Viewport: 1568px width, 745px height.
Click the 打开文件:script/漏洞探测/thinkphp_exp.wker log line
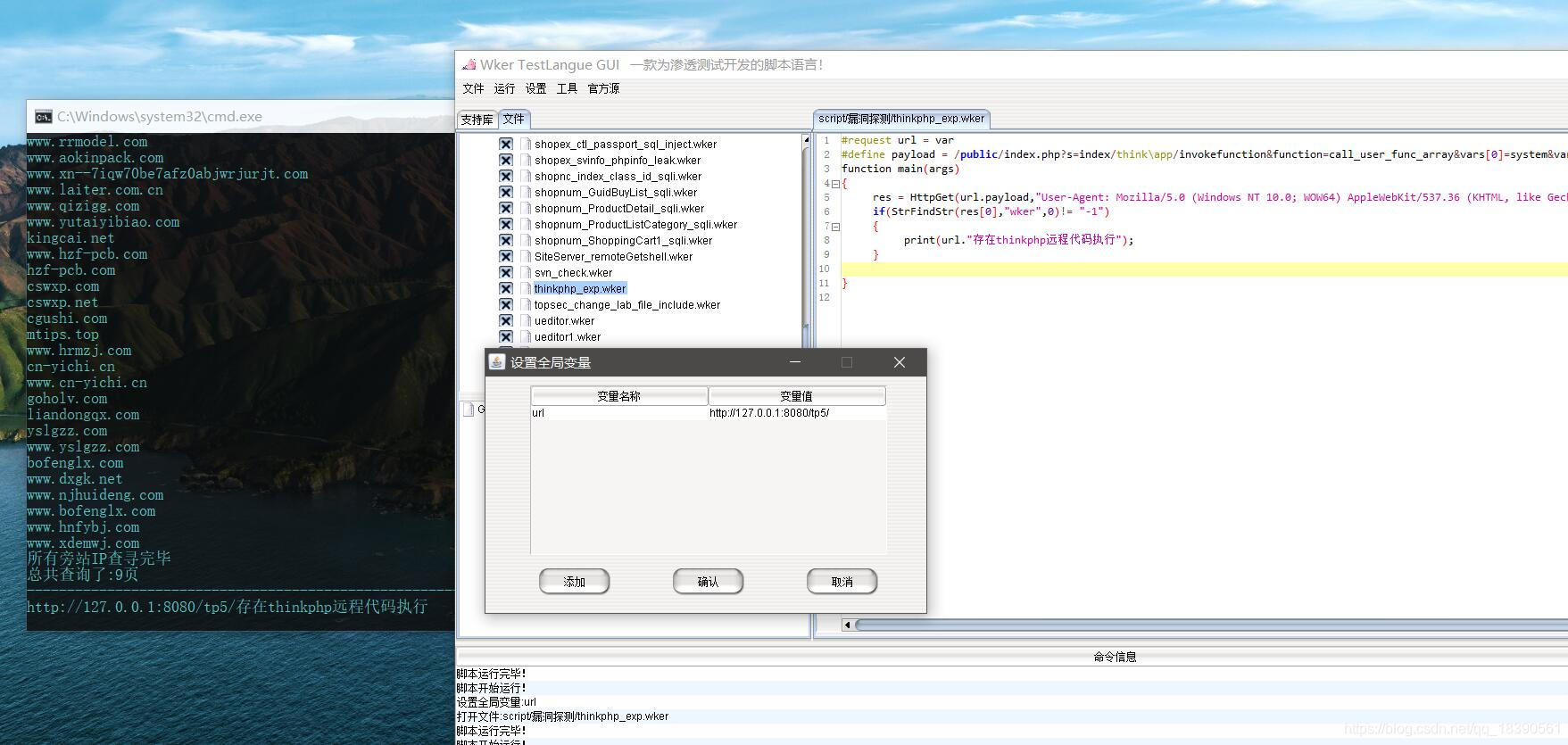562,716
